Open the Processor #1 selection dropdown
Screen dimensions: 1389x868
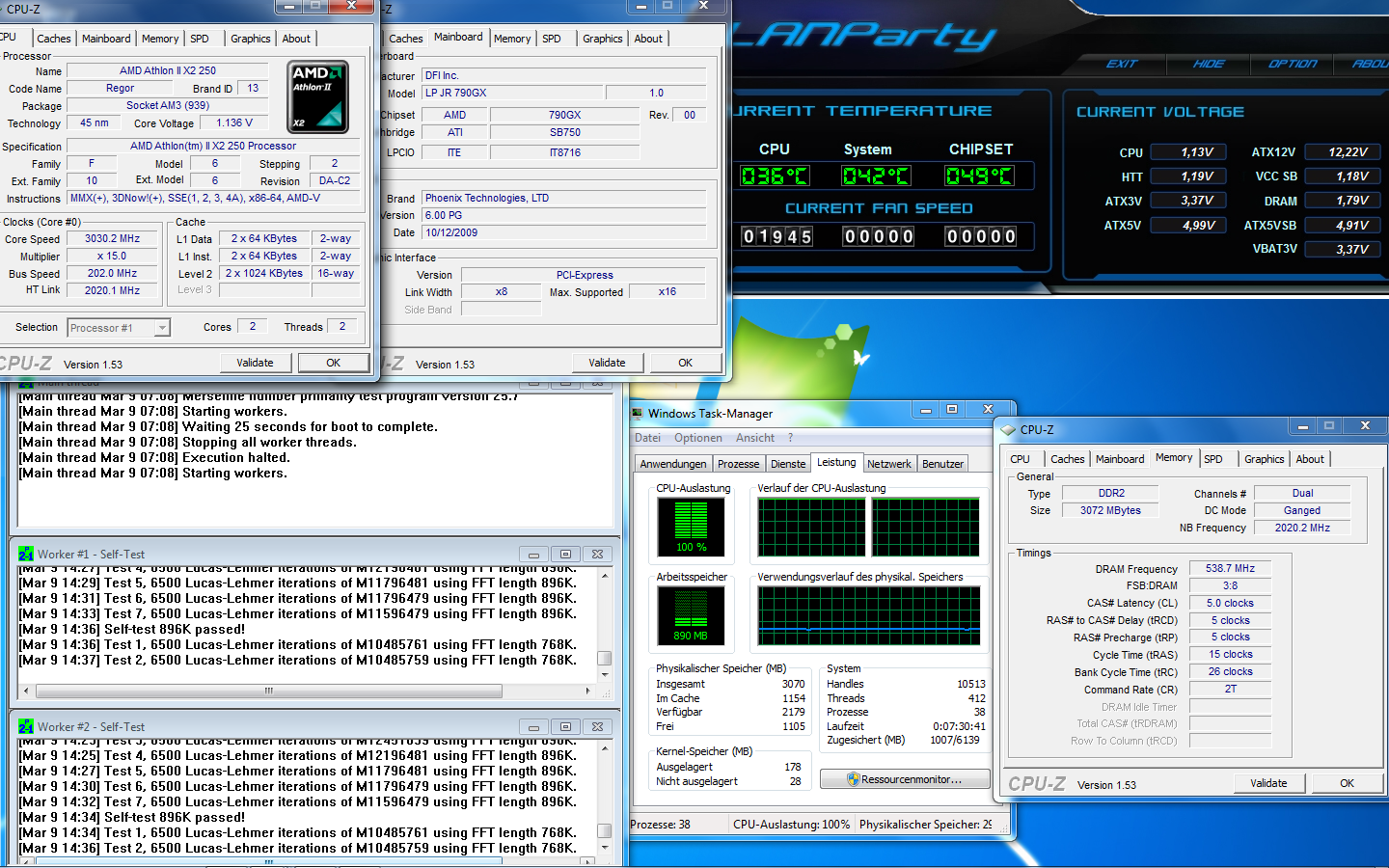coord(162,328)
